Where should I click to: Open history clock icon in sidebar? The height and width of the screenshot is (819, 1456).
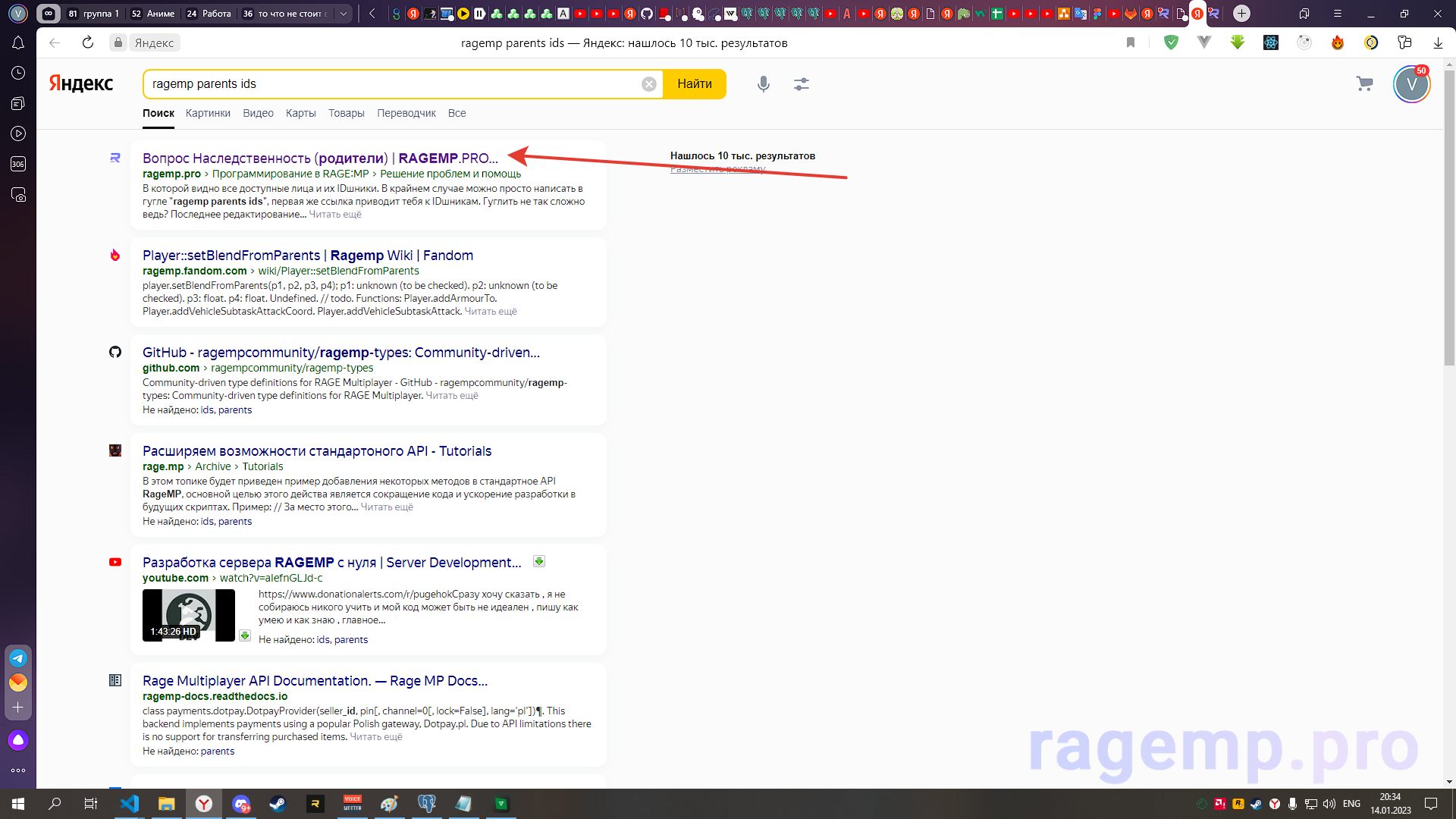point(18,73)
